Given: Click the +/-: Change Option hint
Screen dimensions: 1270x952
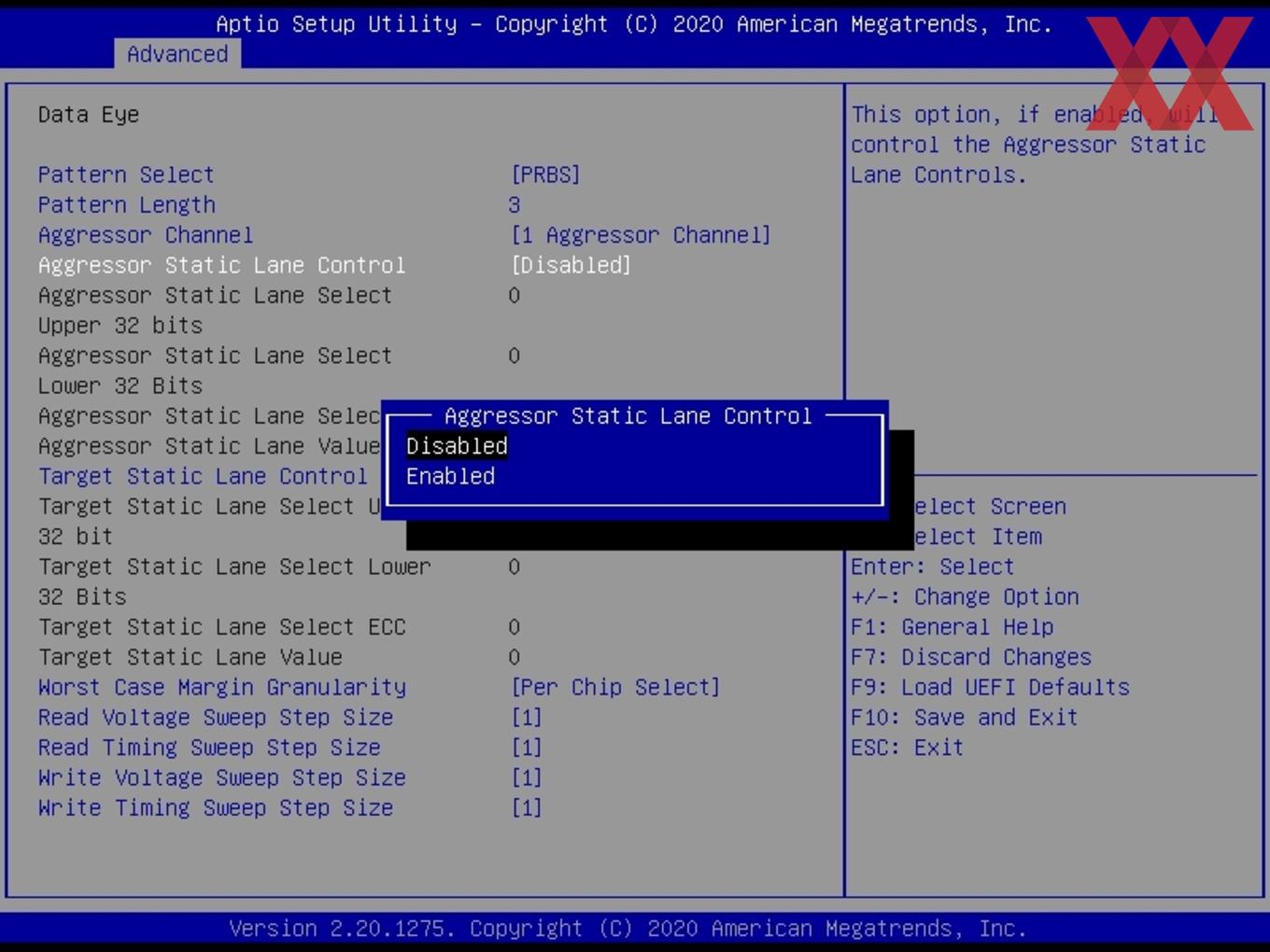Looking at the screenshot, I should point(965,596).
